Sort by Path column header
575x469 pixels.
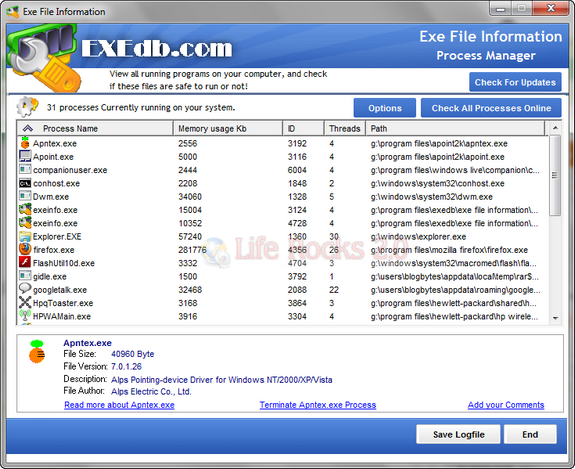coord(455,128)
